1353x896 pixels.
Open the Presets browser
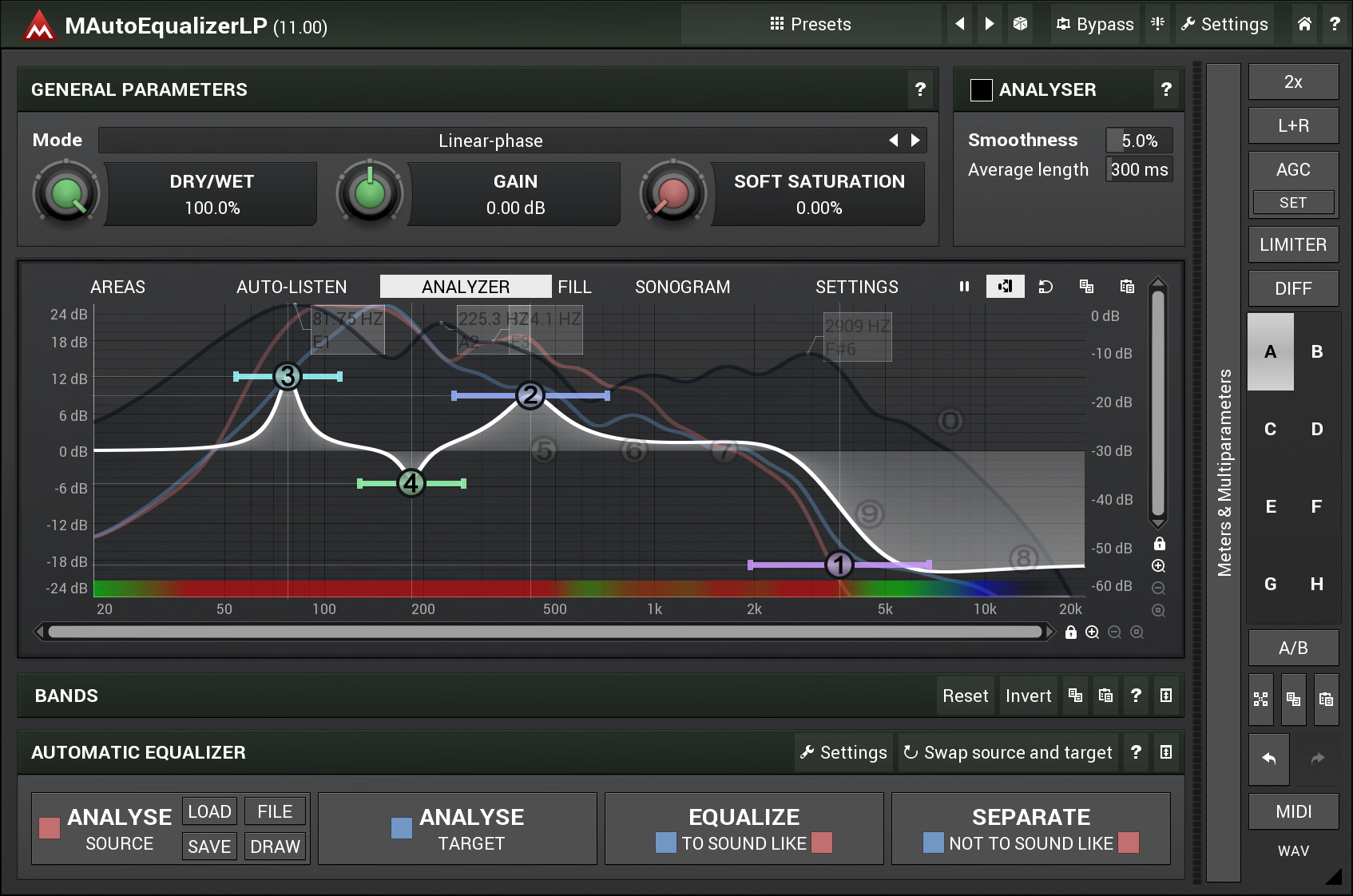[x=811, y=24]
